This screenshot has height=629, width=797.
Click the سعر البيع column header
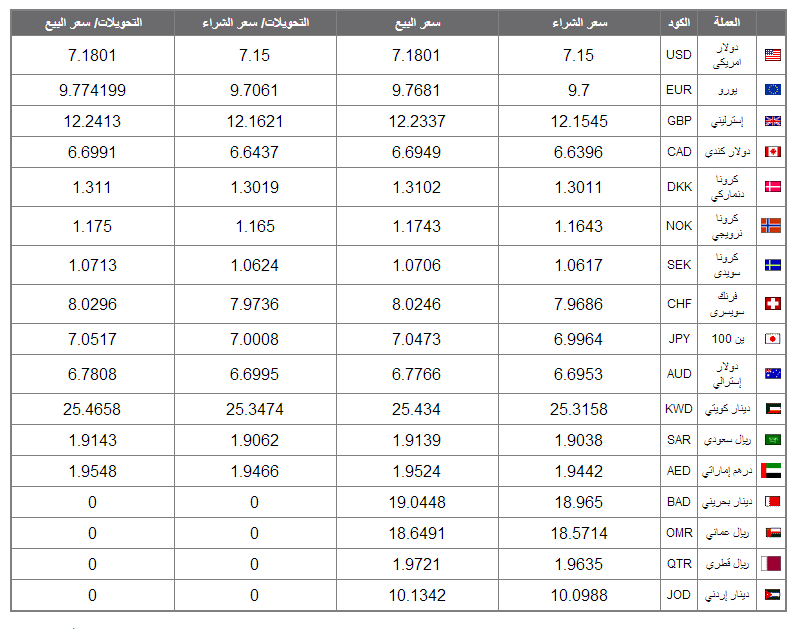pos(417,23)
